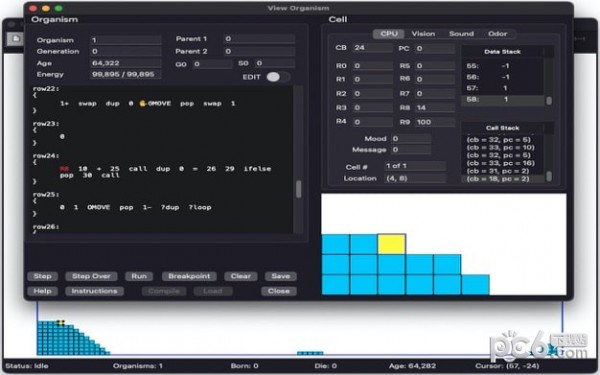
Task: Click the PC register field
Action: [x=435, y=49]
